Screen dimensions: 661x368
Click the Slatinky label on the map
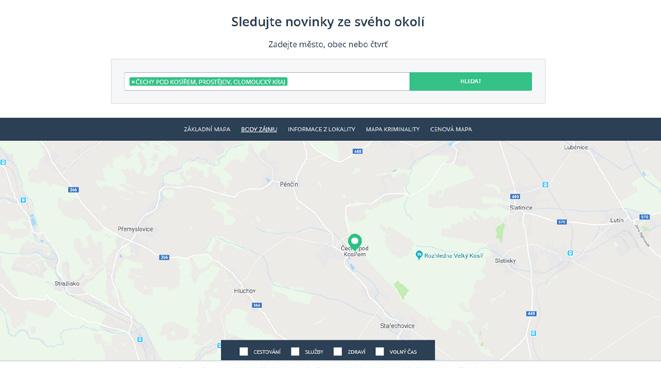[x=505, y=261]
